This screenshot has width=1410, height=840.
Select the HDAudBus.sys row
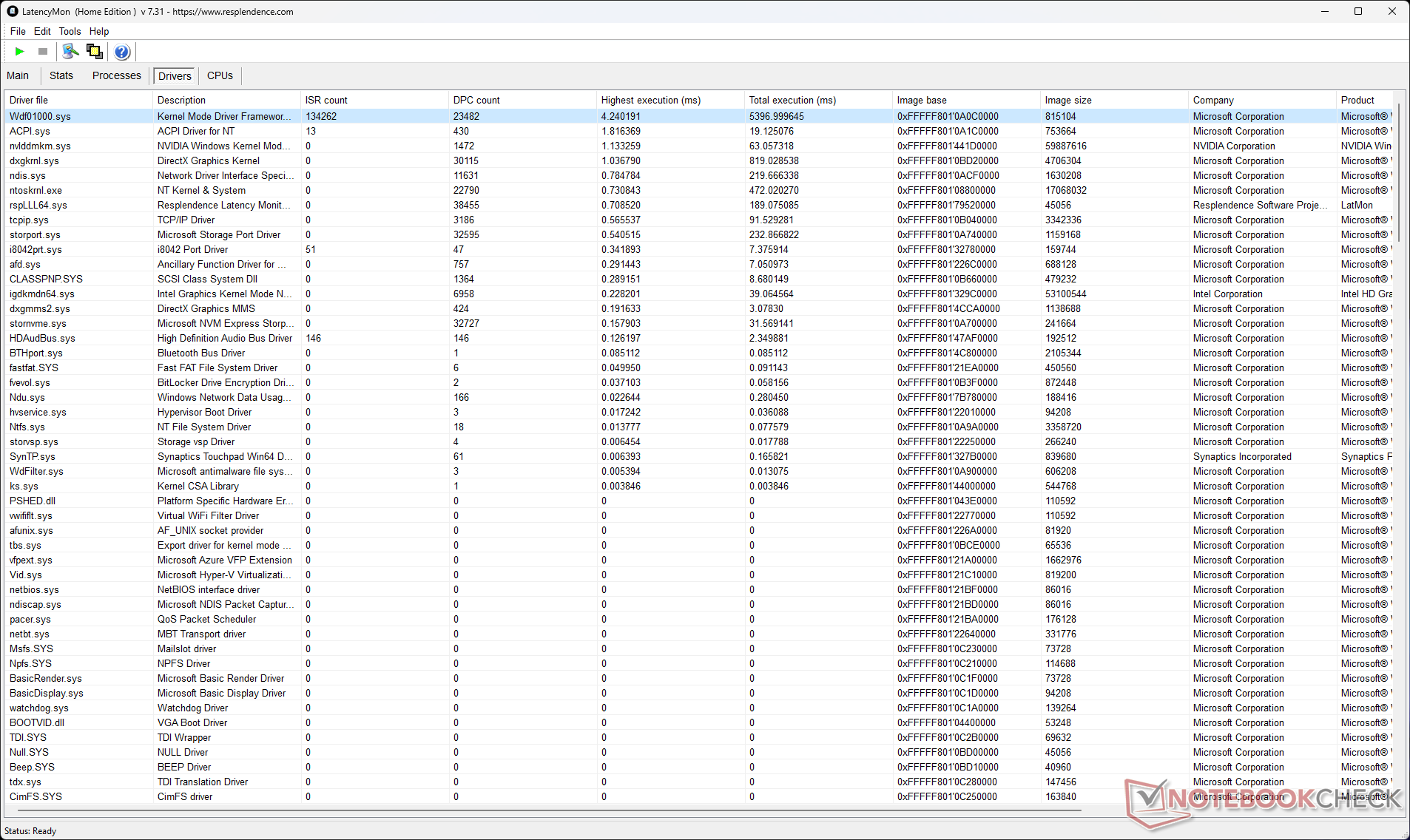(699, 338)
